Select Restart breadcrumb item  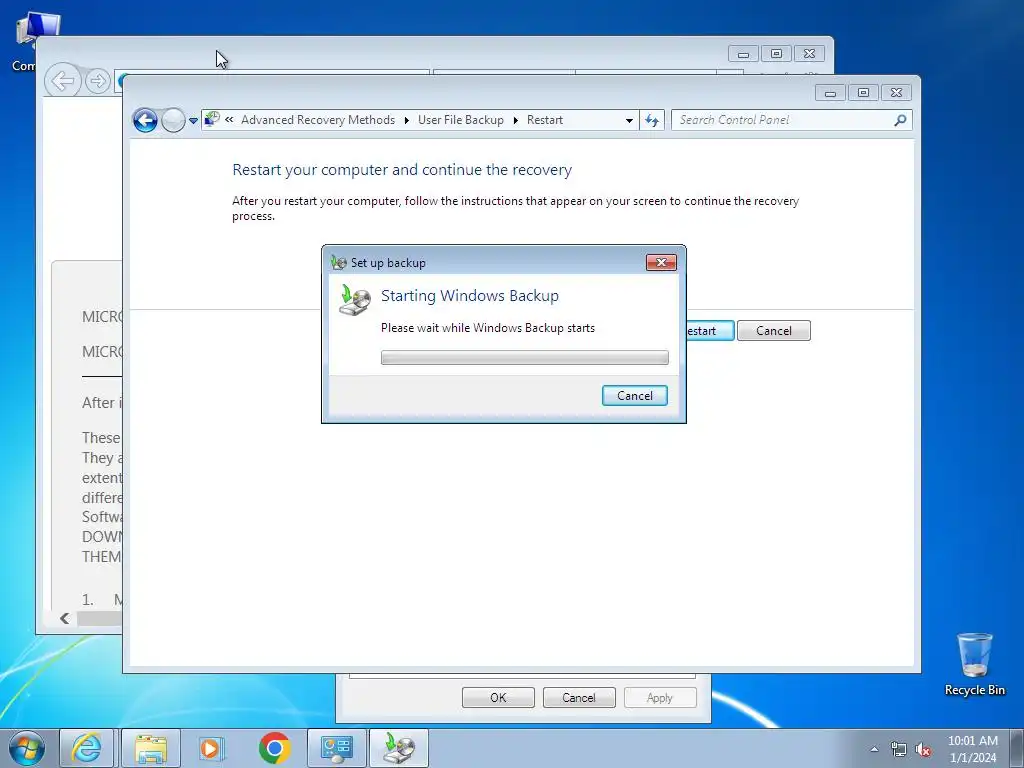(x=545, y=120)
